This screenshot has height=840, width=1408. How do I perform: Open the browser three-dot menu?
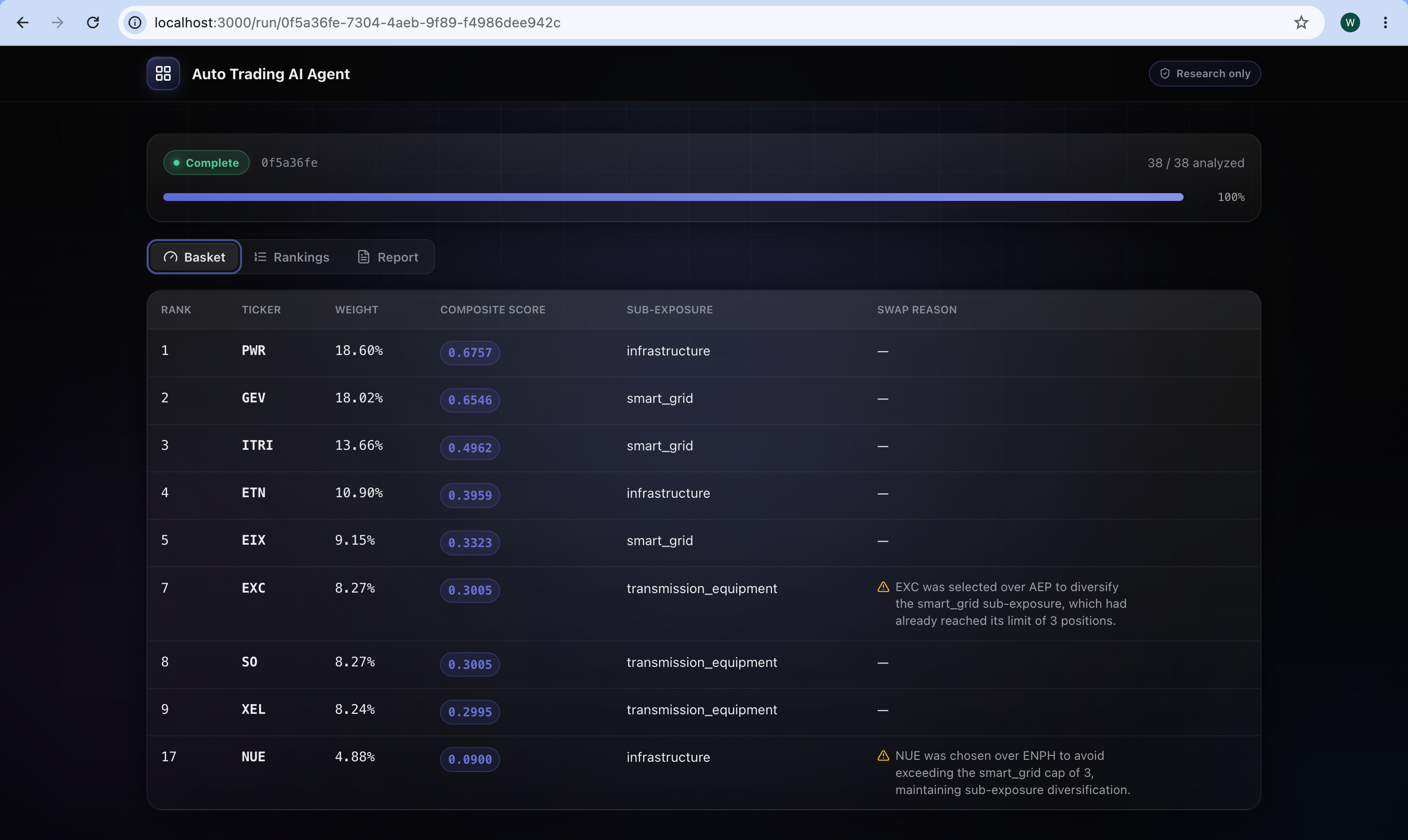point(1385,22)
